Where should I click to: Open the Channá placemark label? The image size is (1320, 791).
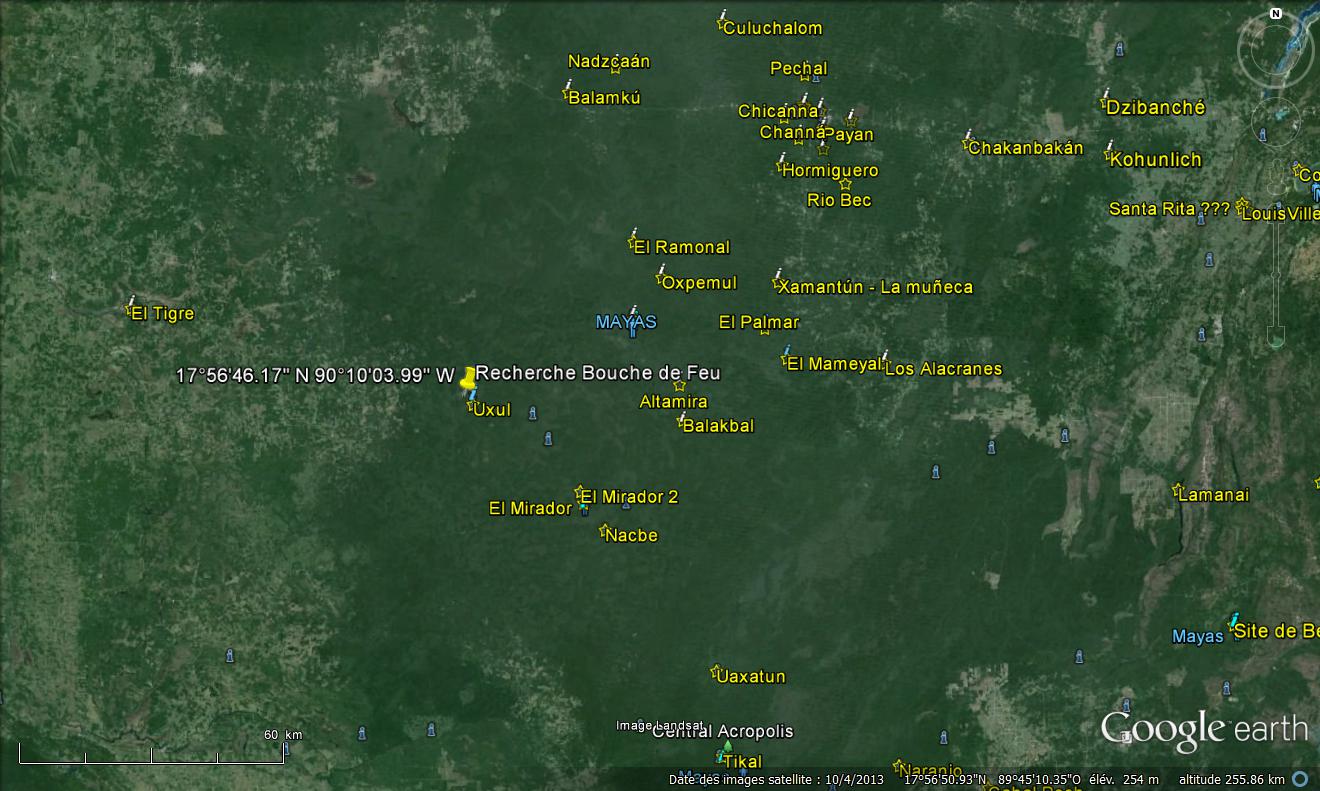792,131
